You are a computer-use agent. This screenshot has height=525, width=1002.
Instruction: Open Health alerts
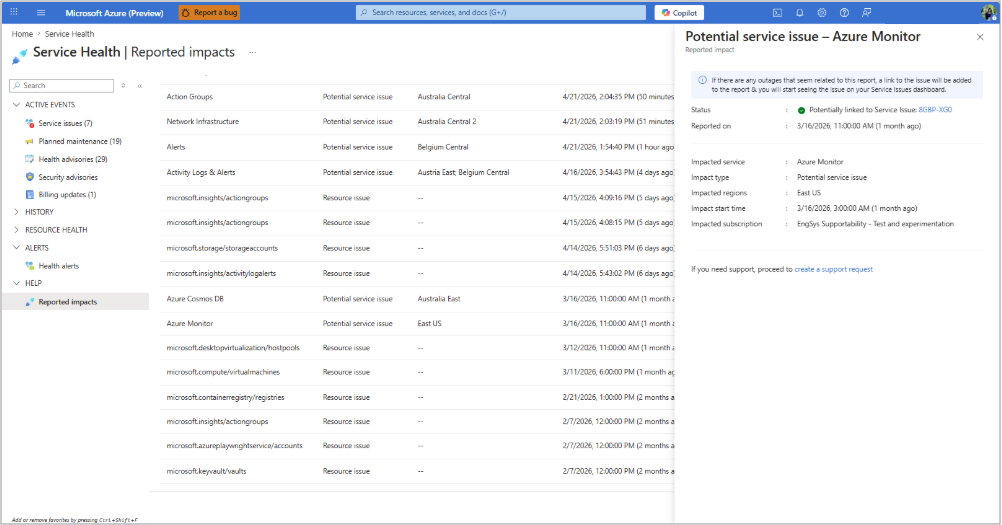59,266
